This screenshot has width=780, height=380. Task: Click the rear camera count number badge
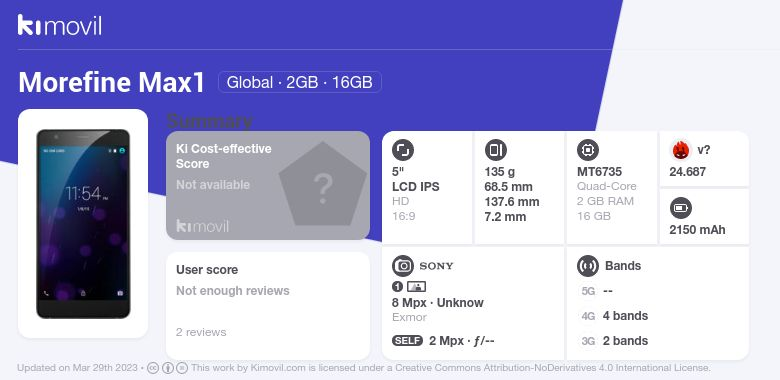pos(397,286)
